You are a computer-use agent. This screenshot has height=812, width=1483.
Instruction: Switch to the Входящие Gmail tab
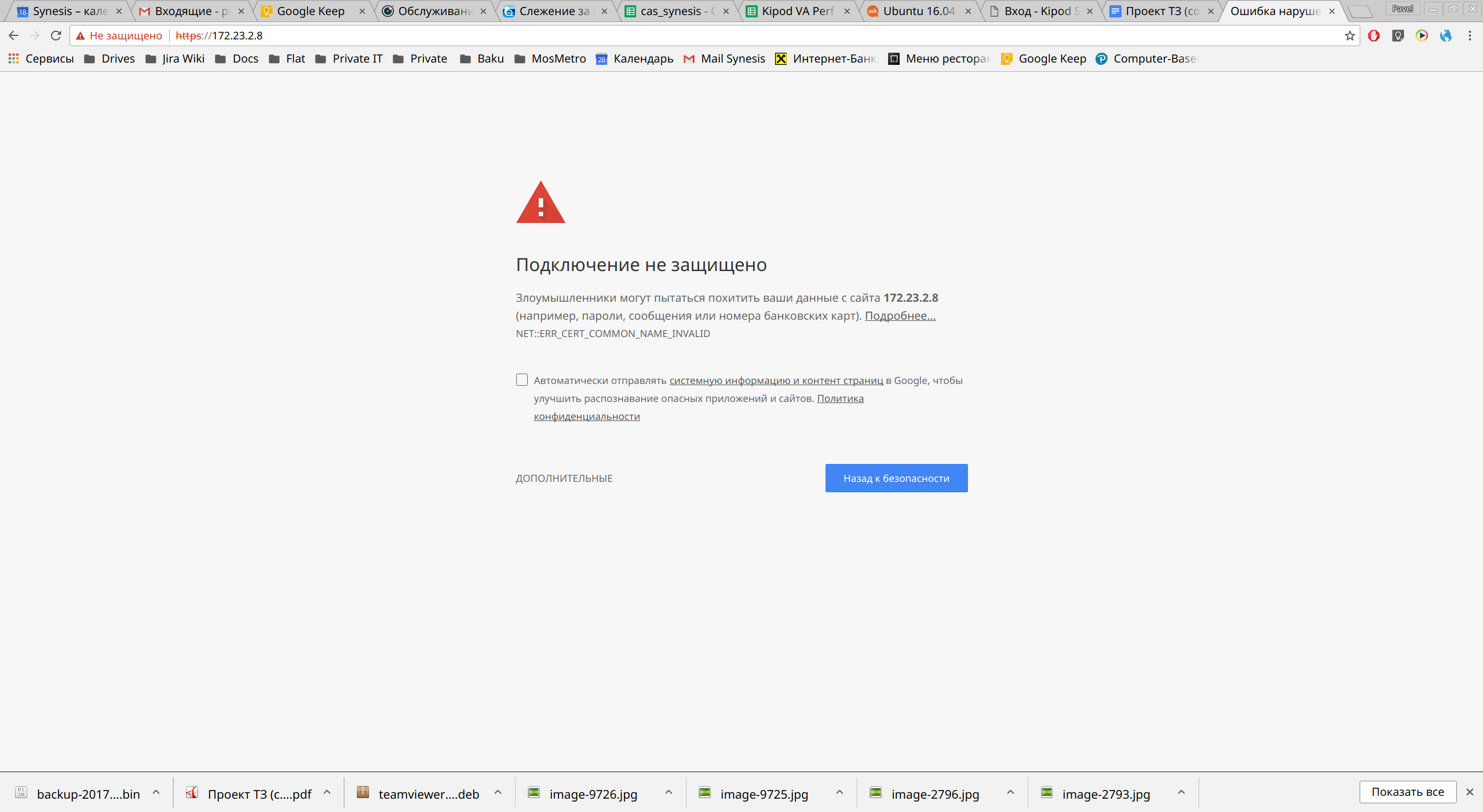191,11
